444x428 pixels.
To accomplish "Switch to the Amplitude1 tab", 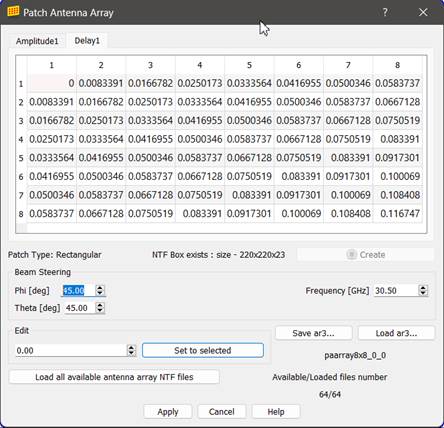I will click(37, 41).
